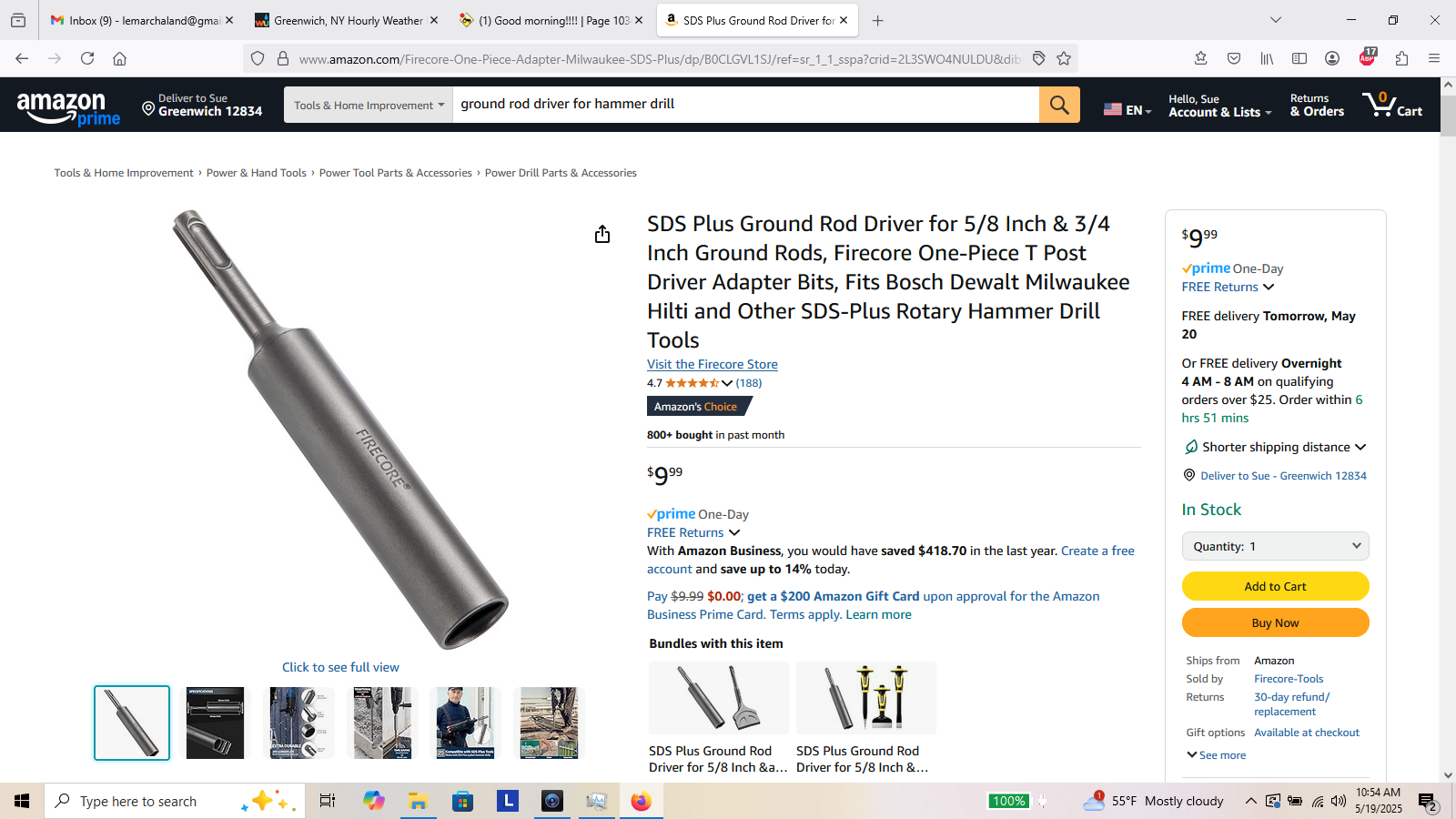The height and width of the screenshot is (819, 1456).
Task: Select the second product thumbnail image
Action: (x=215, y=723)
